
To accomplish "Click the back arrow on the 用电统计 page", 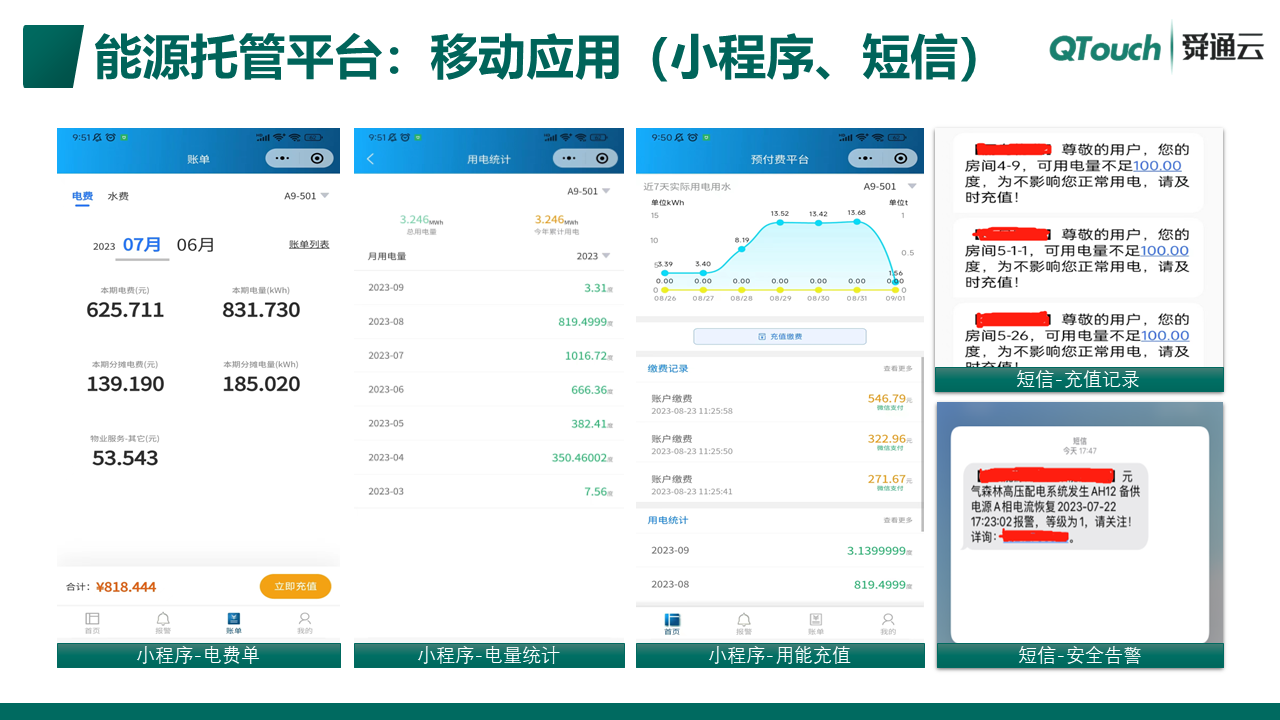I will point(368,157).
